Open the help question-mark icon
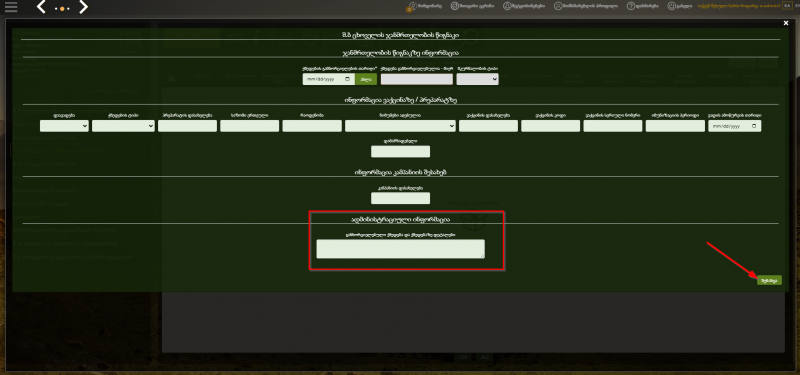The image size is (800, 375). pos(631,6)
